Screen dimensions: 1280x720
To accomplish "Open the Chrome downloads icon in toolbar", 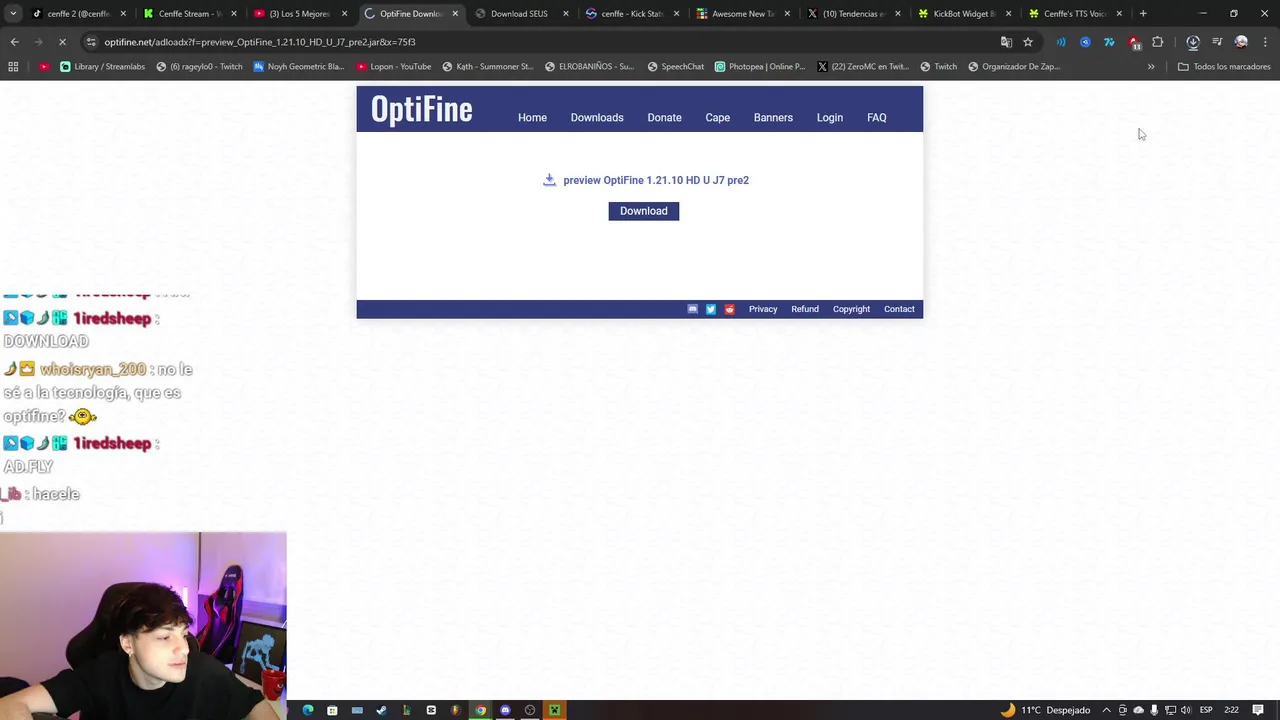I will click(1193, 42).
